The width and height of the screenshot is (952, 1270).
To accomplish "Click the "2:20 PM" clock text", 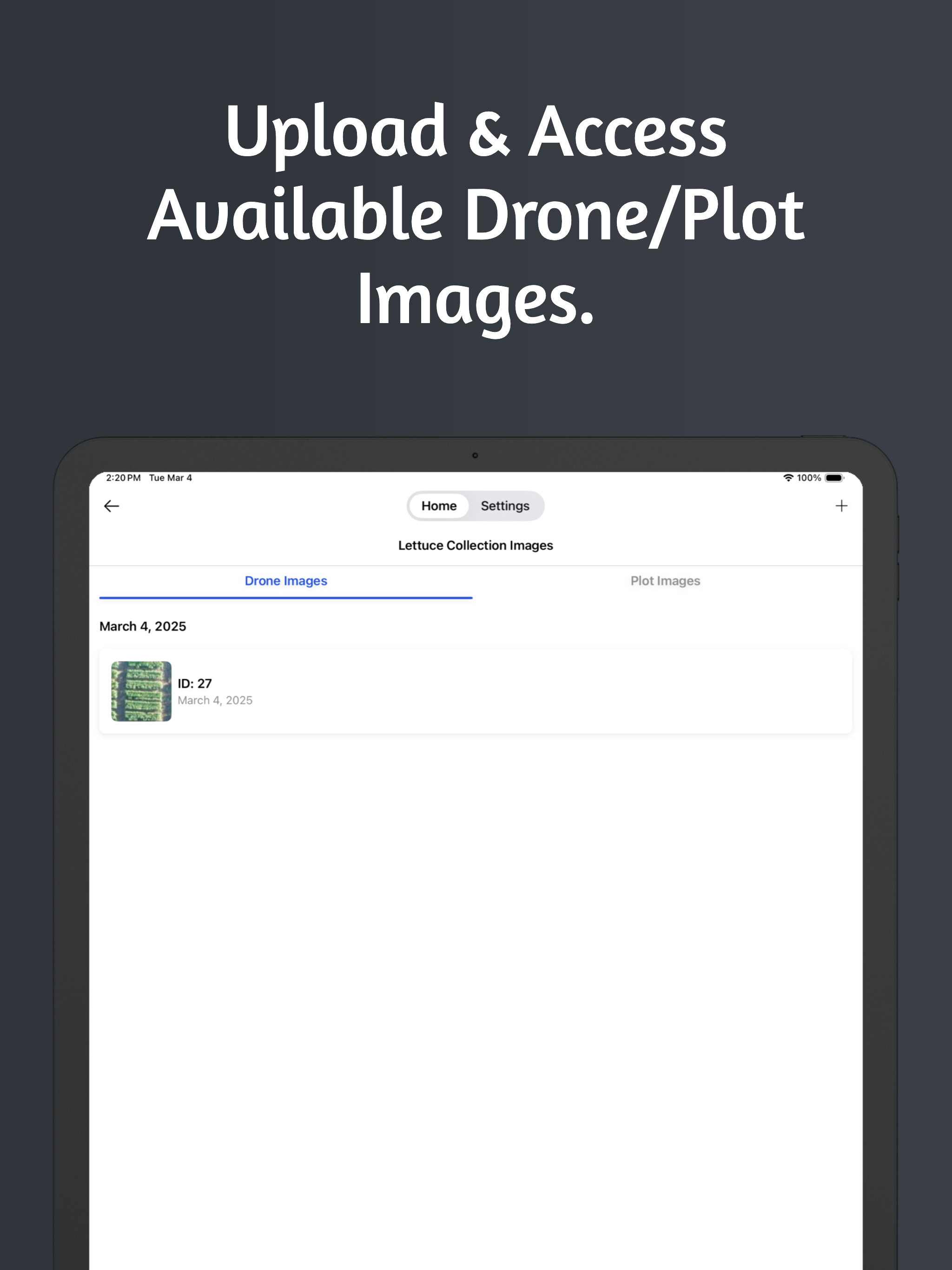I will (124, 478).
